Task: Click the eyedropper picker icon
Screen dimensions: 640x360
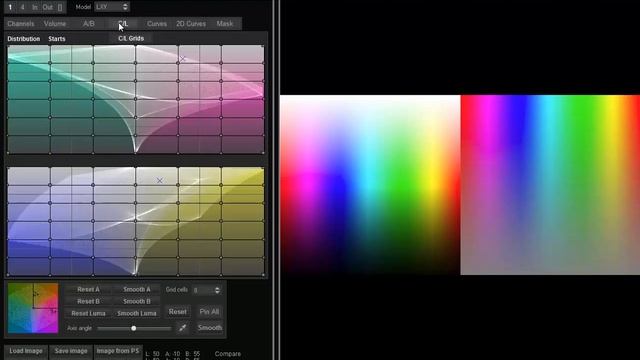Action: [x=182, y=328]
